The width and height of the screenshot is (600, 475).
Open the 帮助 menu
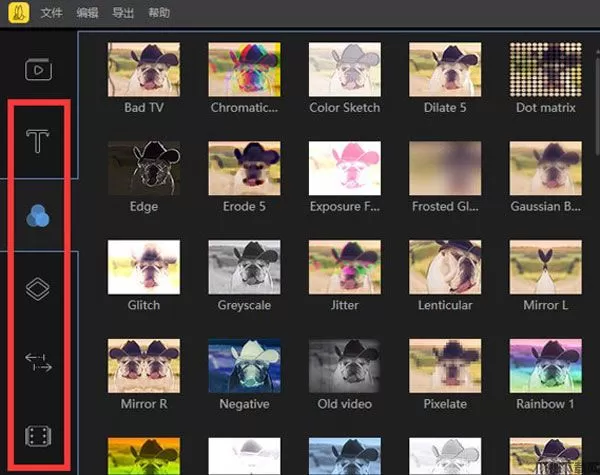(x=158, y=14)
